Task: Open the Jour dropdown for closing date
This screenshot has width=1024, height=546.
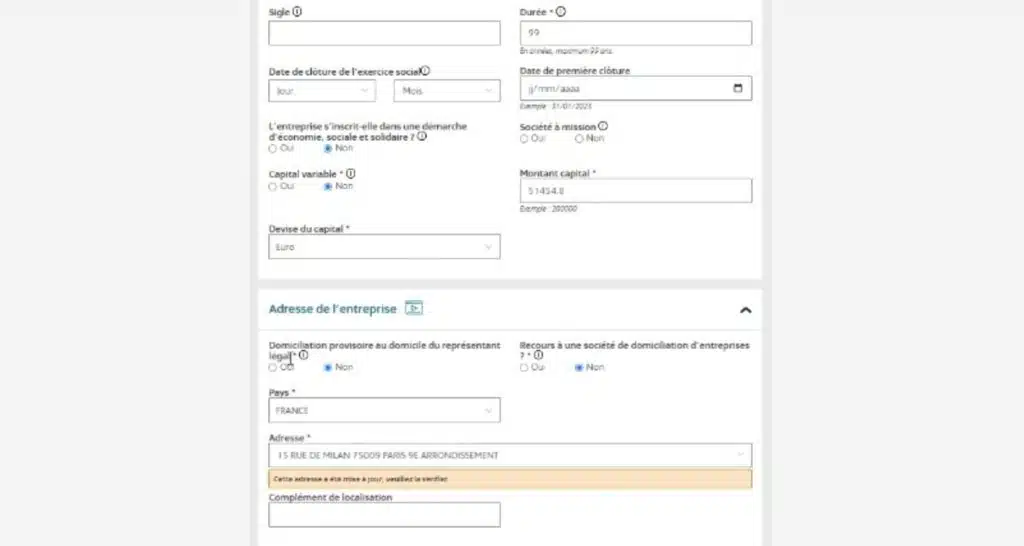Action: (322, 91)
